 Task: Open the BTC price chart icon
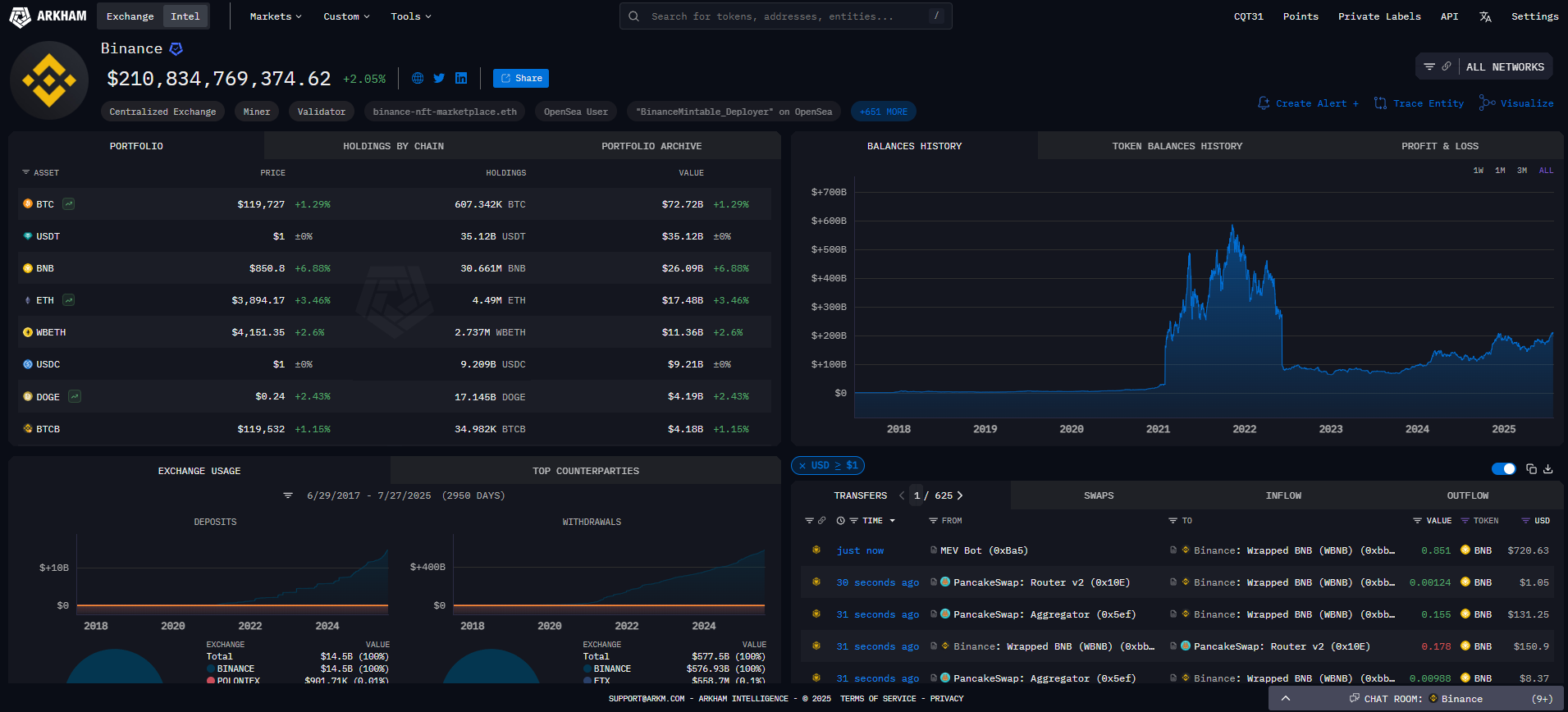coord(69,204)
